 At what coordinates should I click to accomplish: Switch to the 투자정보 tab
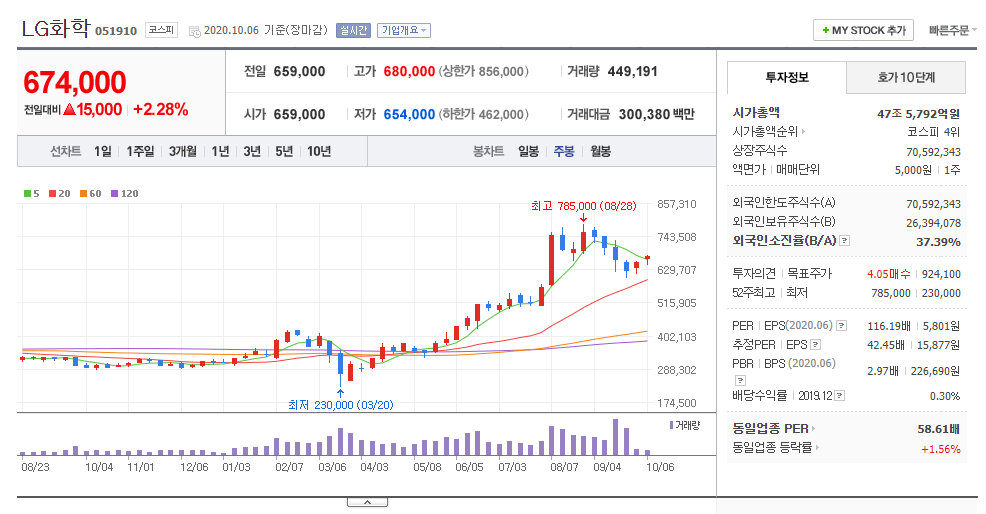point(787,77)
